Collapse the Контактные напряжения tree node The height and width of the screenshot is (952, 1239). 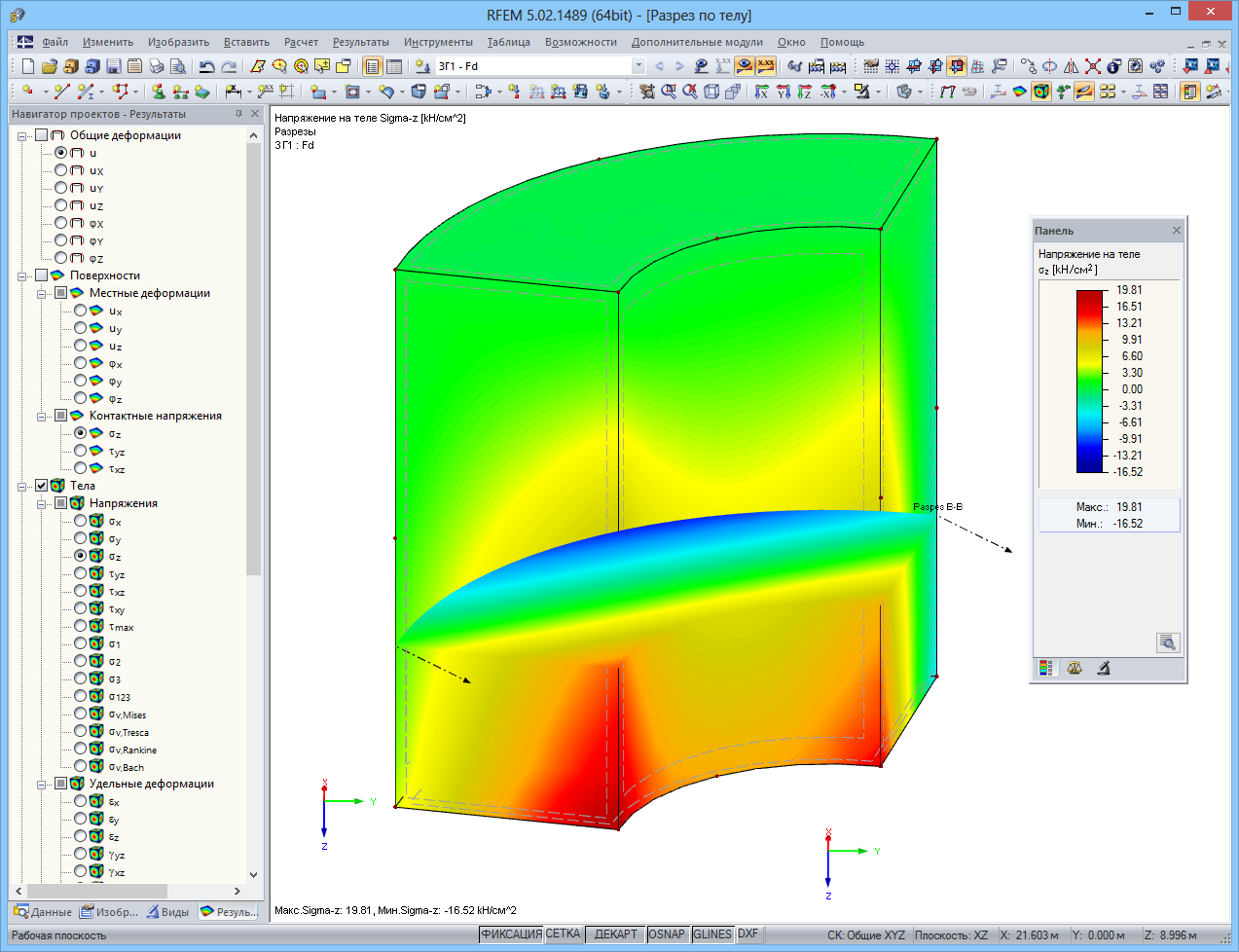click(x=42, y=417)
